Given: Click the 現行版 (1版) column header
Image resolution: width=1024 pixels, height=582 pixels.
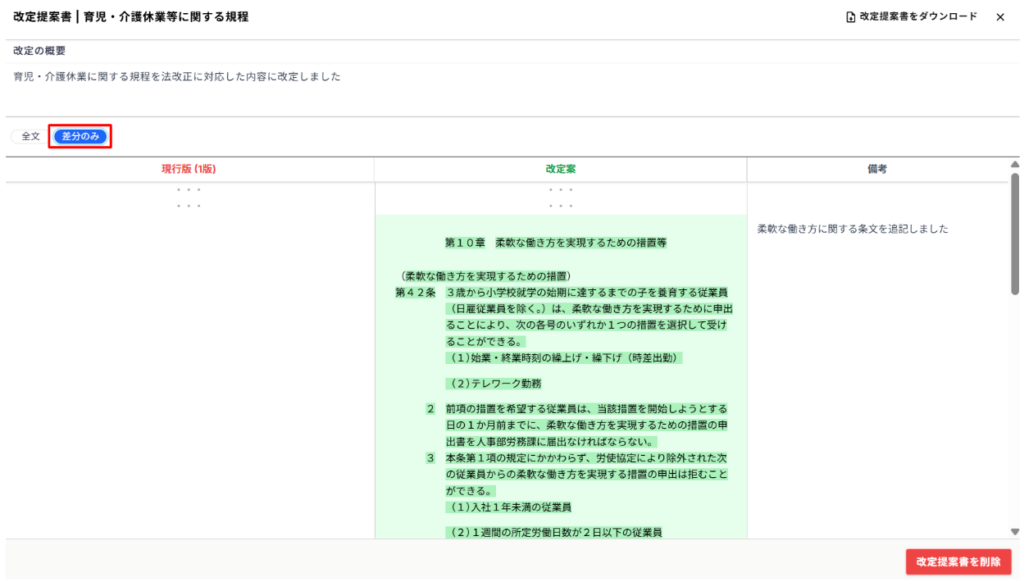Looking at the screenshot, I should coord(189,169).
